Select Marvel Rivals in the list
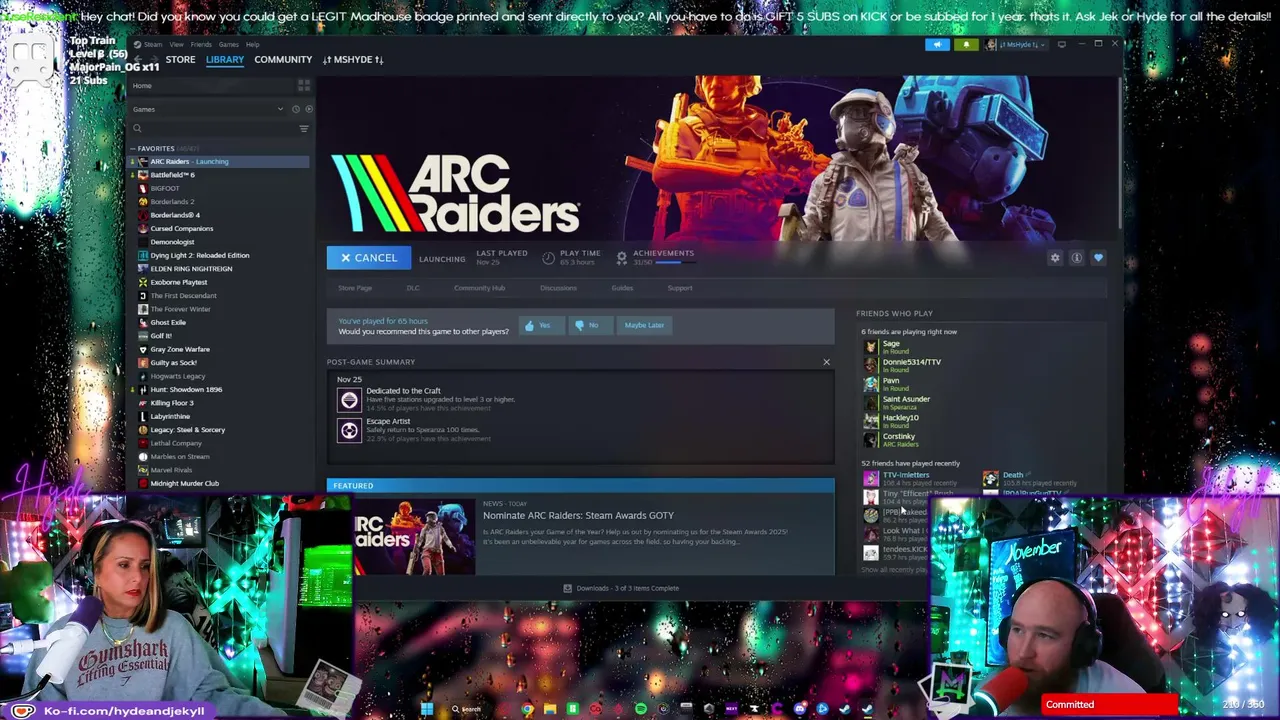Image resolution: width=1280 pixels, height=720 pixels. pos(219,470)
